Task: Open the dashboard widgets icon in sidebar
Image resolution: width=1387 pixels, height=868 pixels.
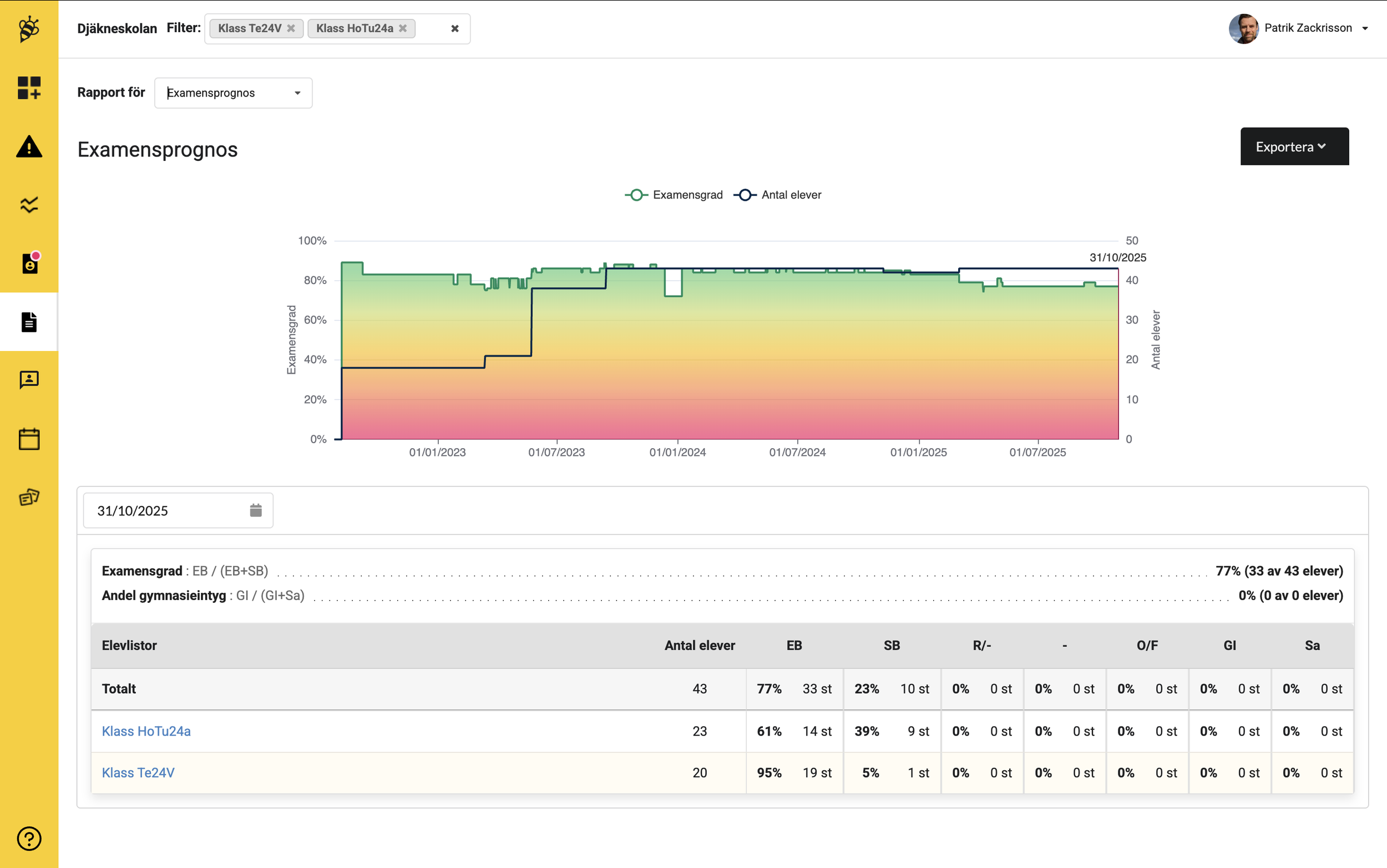Action: point(29,88)
